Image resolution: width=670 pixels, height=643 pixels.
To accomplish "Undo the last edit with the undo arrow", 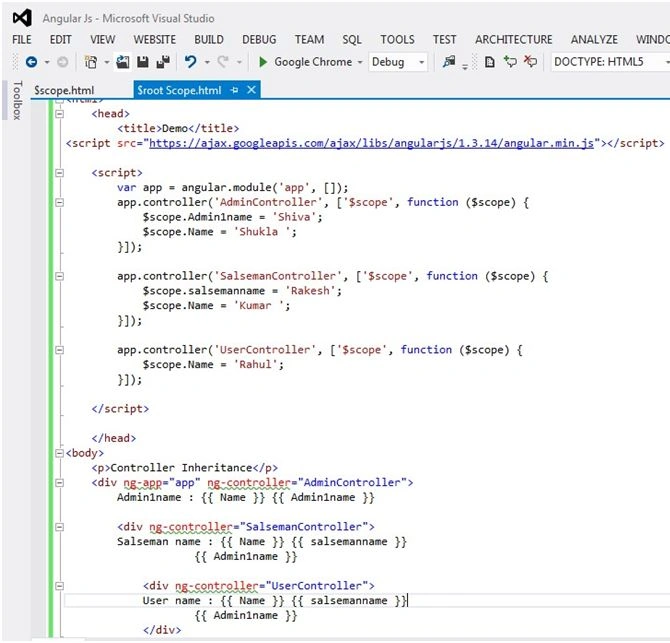I will click(x=191, y=62).
